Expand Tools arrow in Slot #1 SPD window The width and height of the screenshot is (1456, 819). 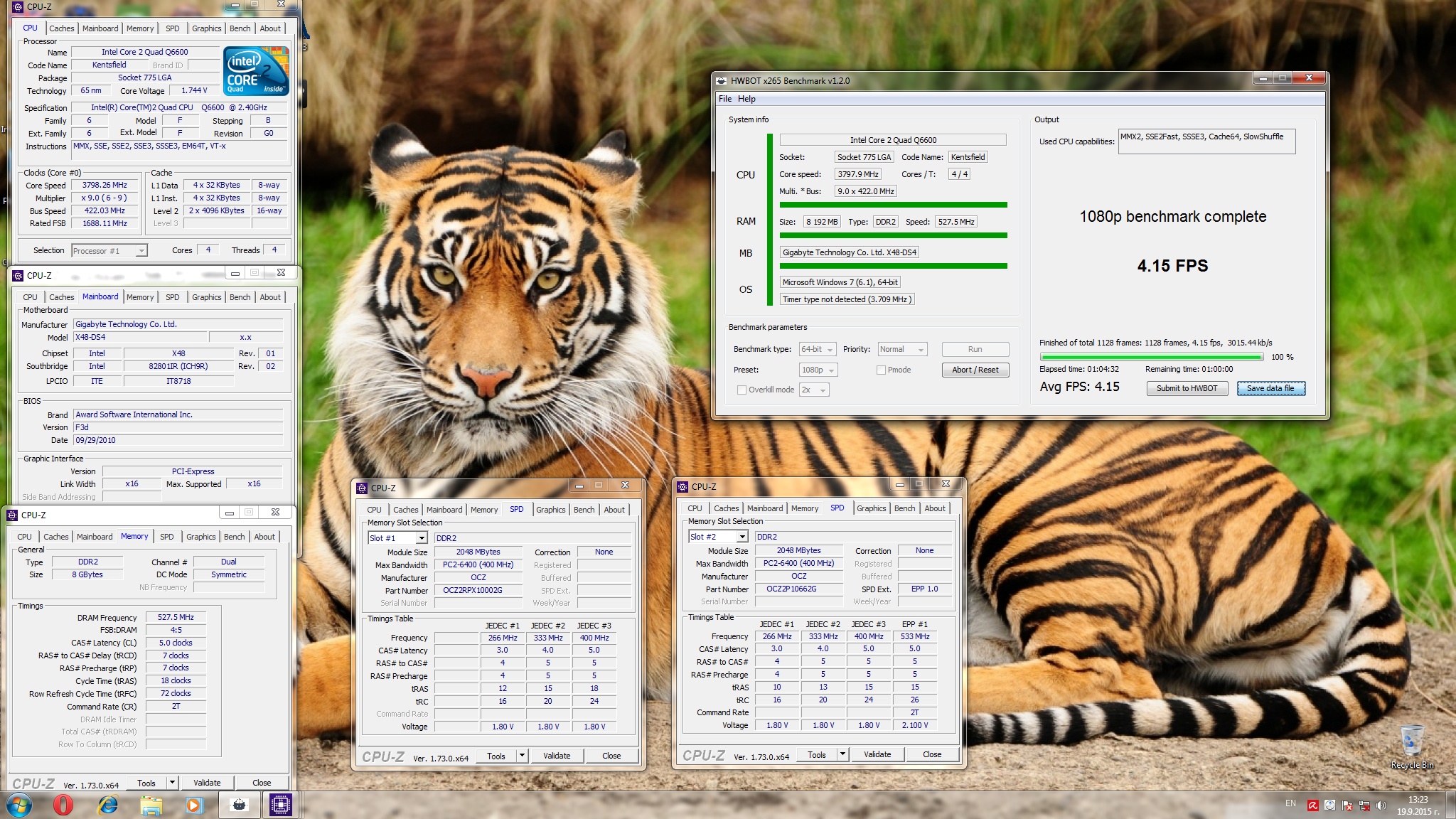click(x=522, y=756)
